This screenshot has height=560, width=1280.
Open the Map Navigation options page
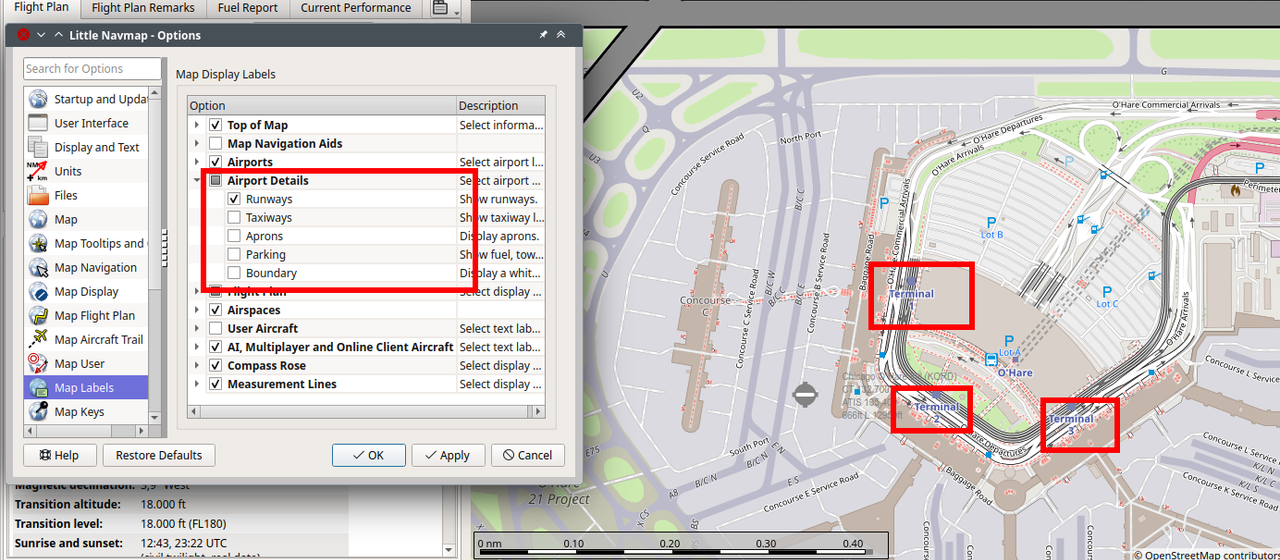(x=87, y=267)
